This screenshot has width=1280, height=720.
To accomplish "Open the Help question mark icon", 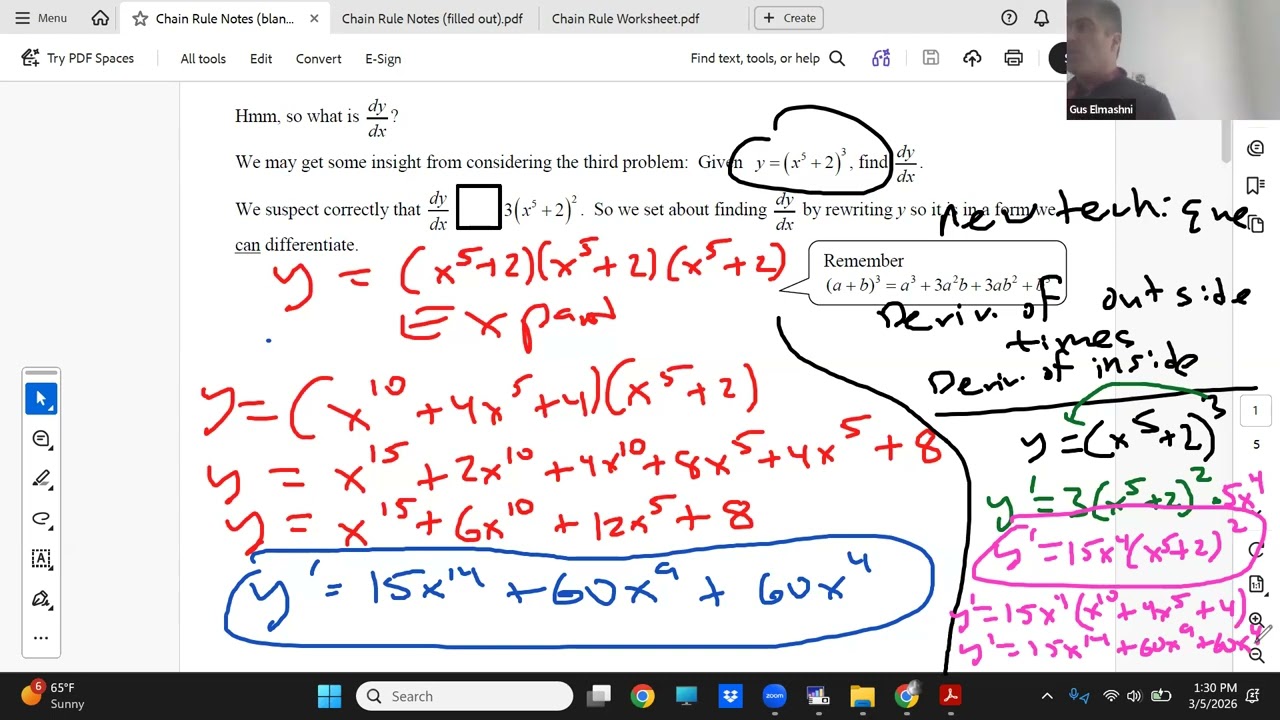I will (1009, 18).
